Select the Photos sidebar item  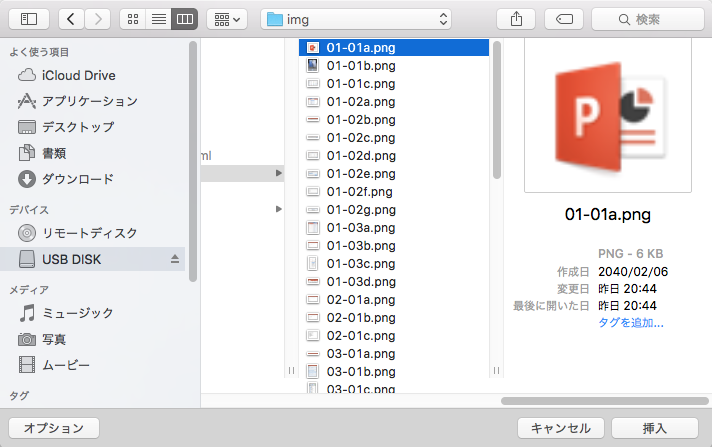pyautogui.click(x=54, y=339)
